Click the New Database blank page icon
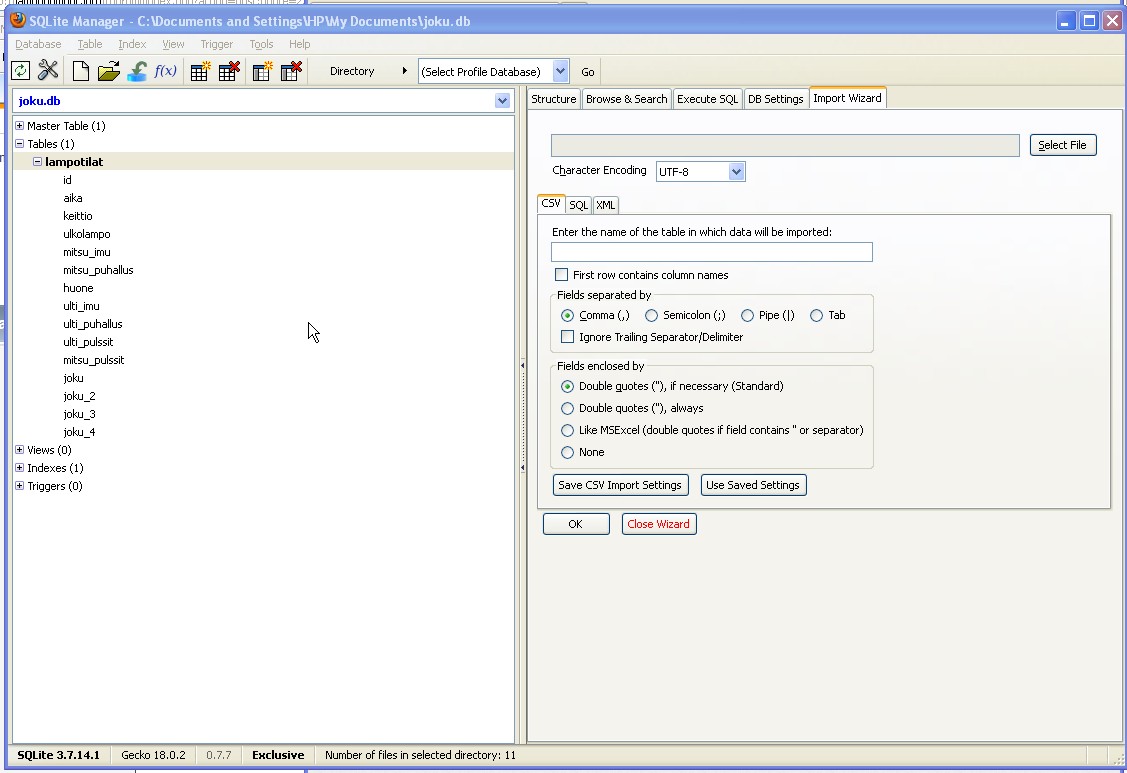This screenshot has width=1127, height=773. [80, 70]
